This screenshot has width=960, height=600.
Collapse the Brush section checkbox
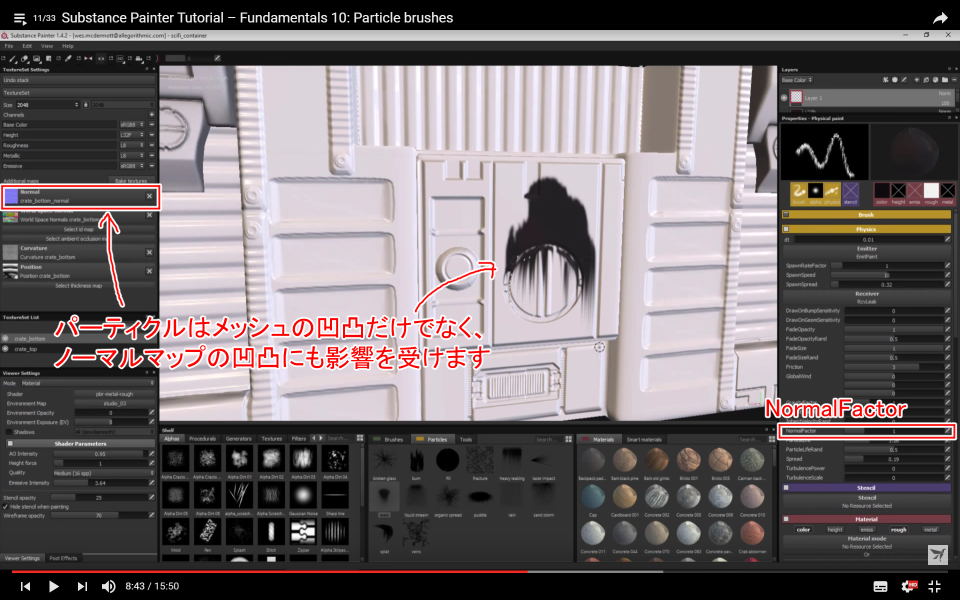786,215
